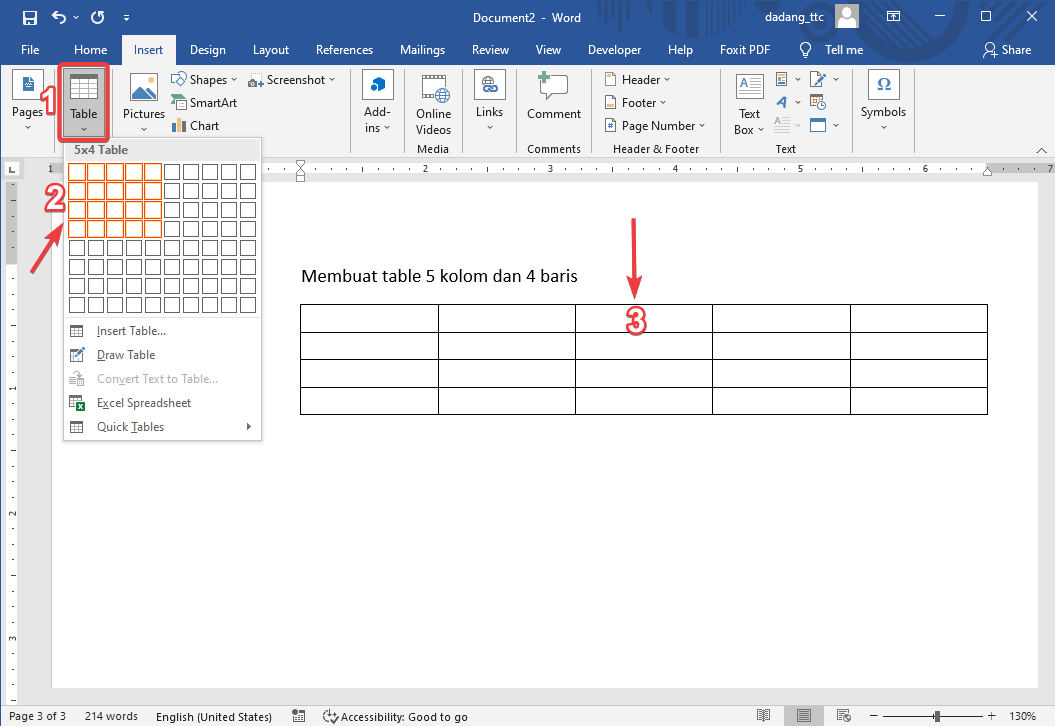Click the Save icon in title bar

click(x=29, y=17)
